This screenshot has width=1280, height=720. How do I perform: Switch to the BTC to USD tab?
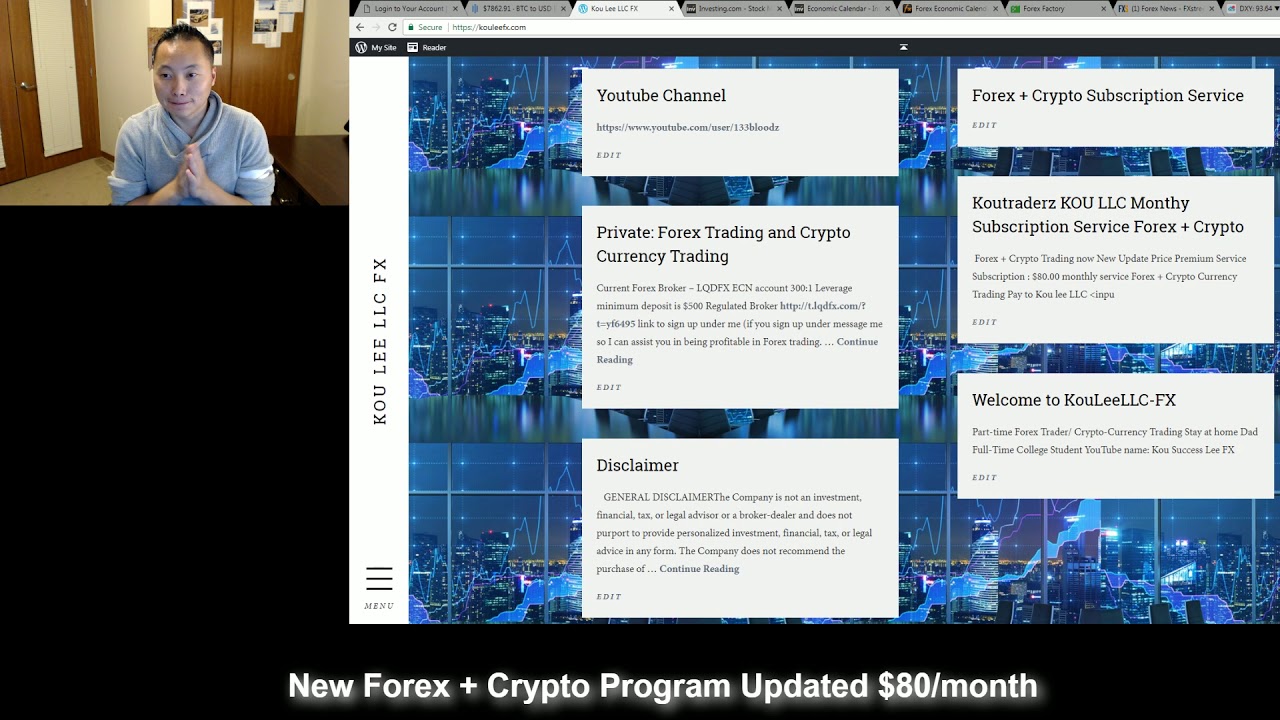517,8
